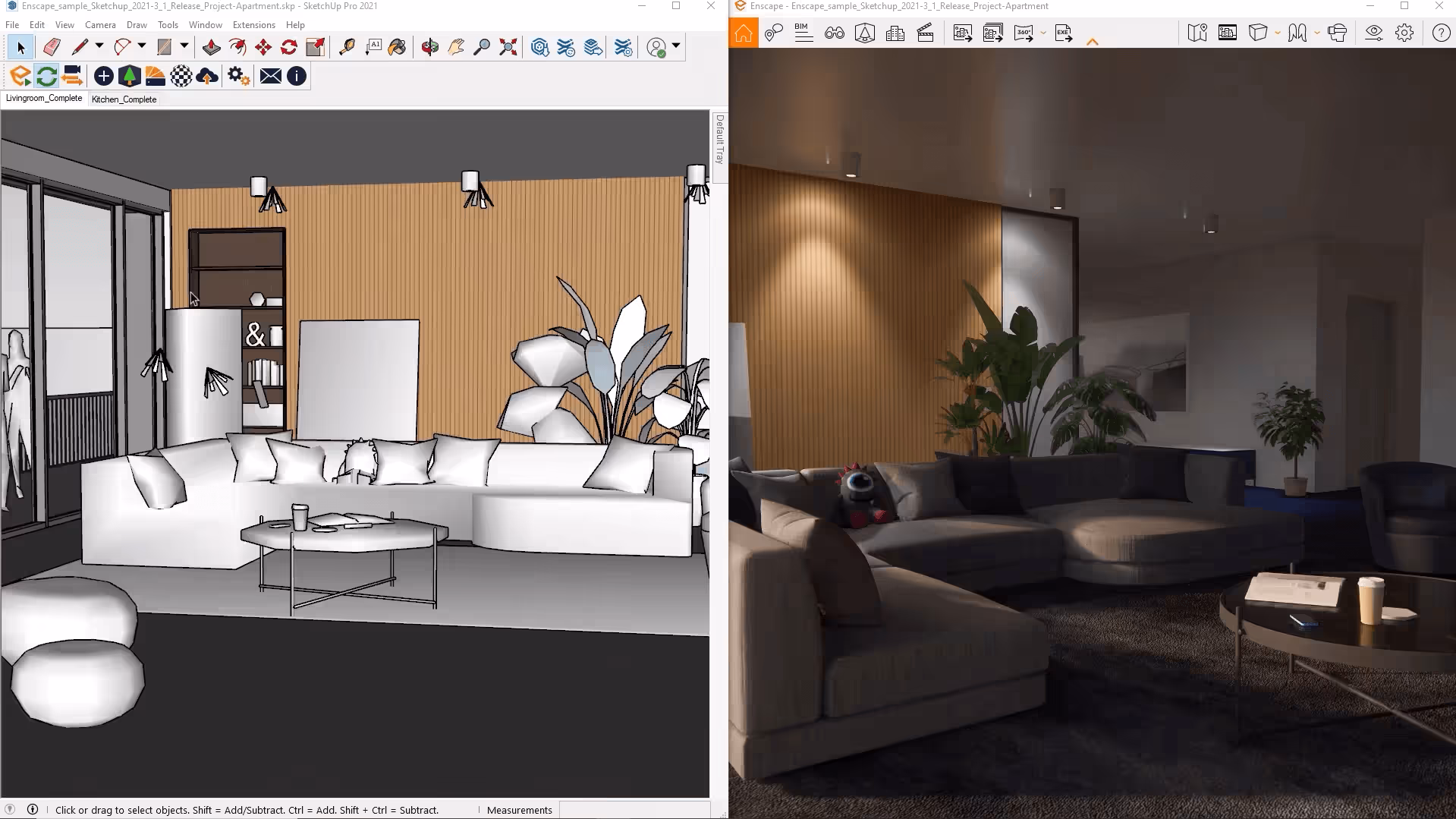1456x819 pixels.
Task: Click Zoom Extents tool
Action: 508,47
